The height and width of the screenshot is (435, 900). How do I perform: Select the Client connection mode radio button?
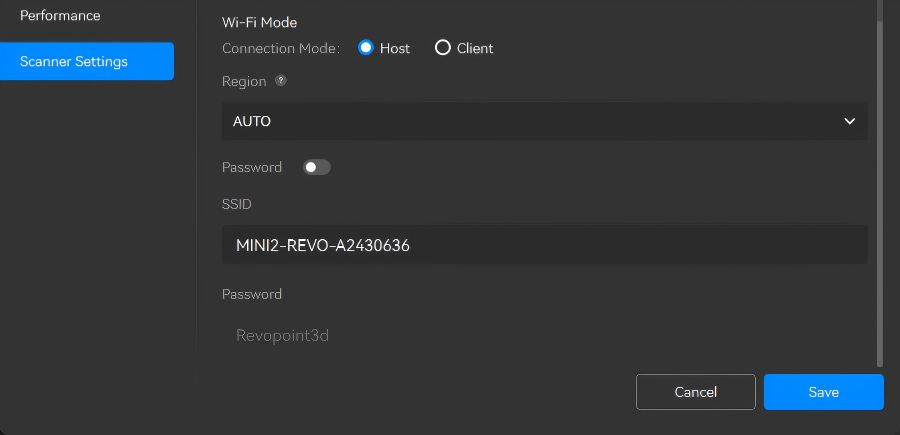pyautogui.click(x=443, y=48)
